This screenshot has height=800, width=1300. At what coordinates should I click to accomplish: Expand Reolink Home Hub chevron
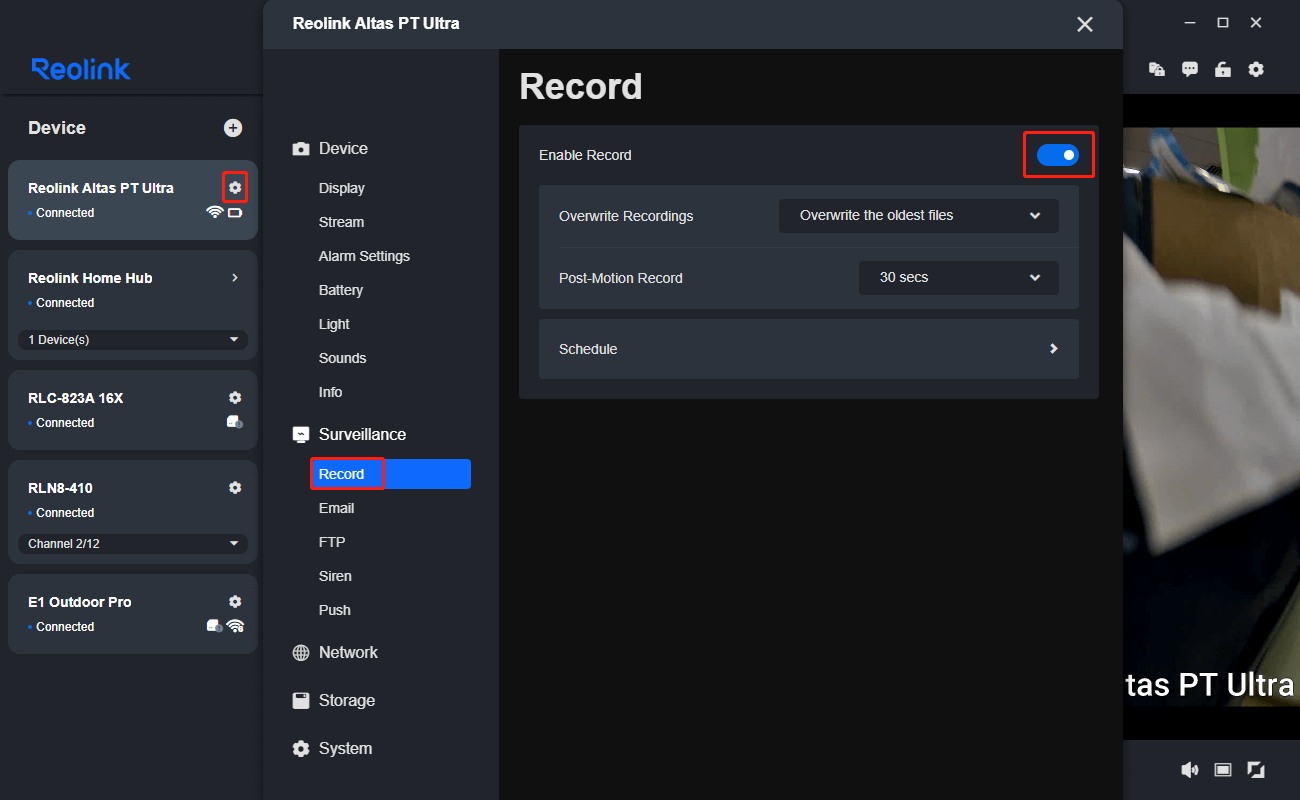235,278
